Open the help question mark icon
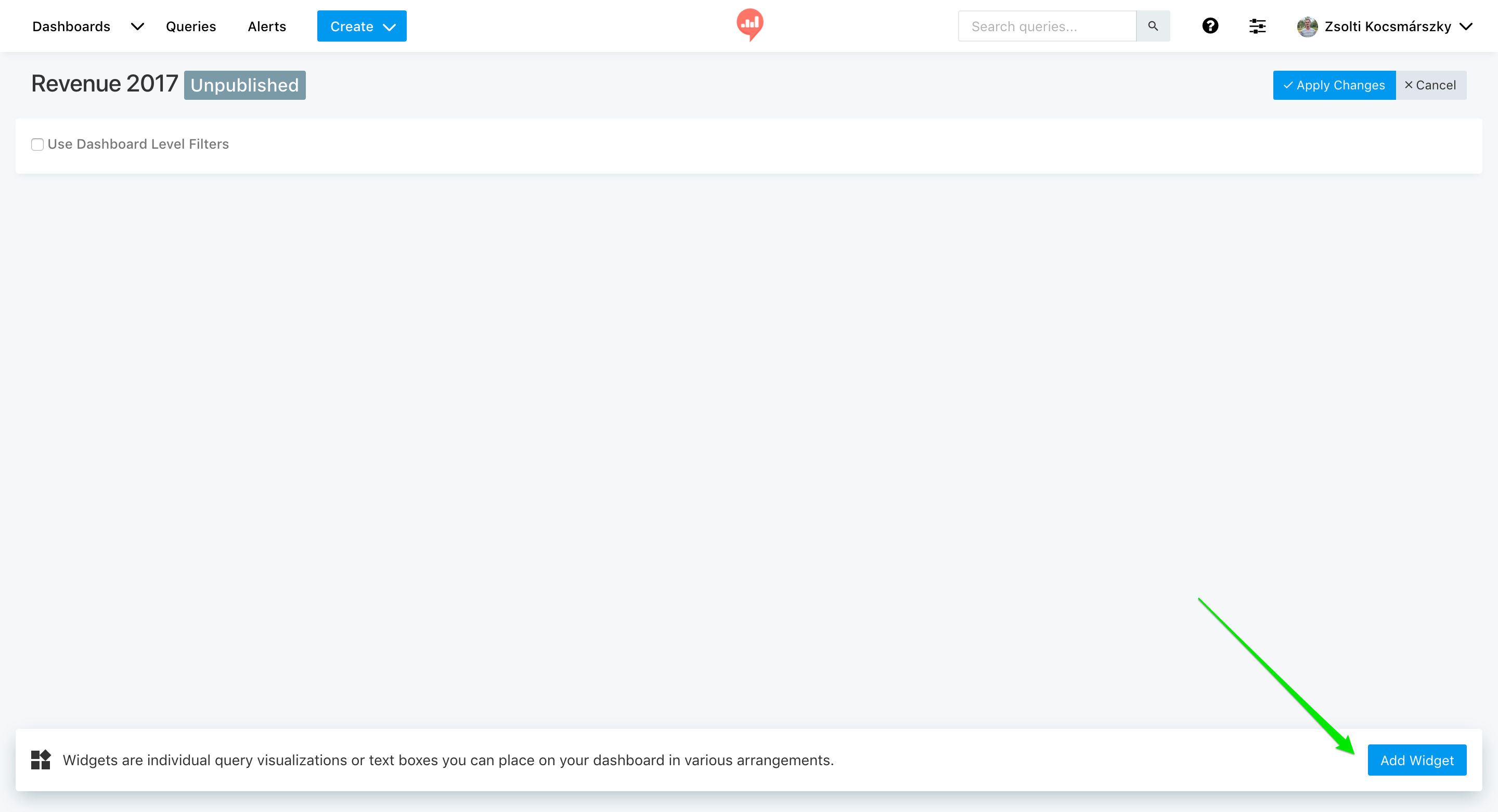Viewport: 1498px width, 812px height. click(x=1210, y=26)
